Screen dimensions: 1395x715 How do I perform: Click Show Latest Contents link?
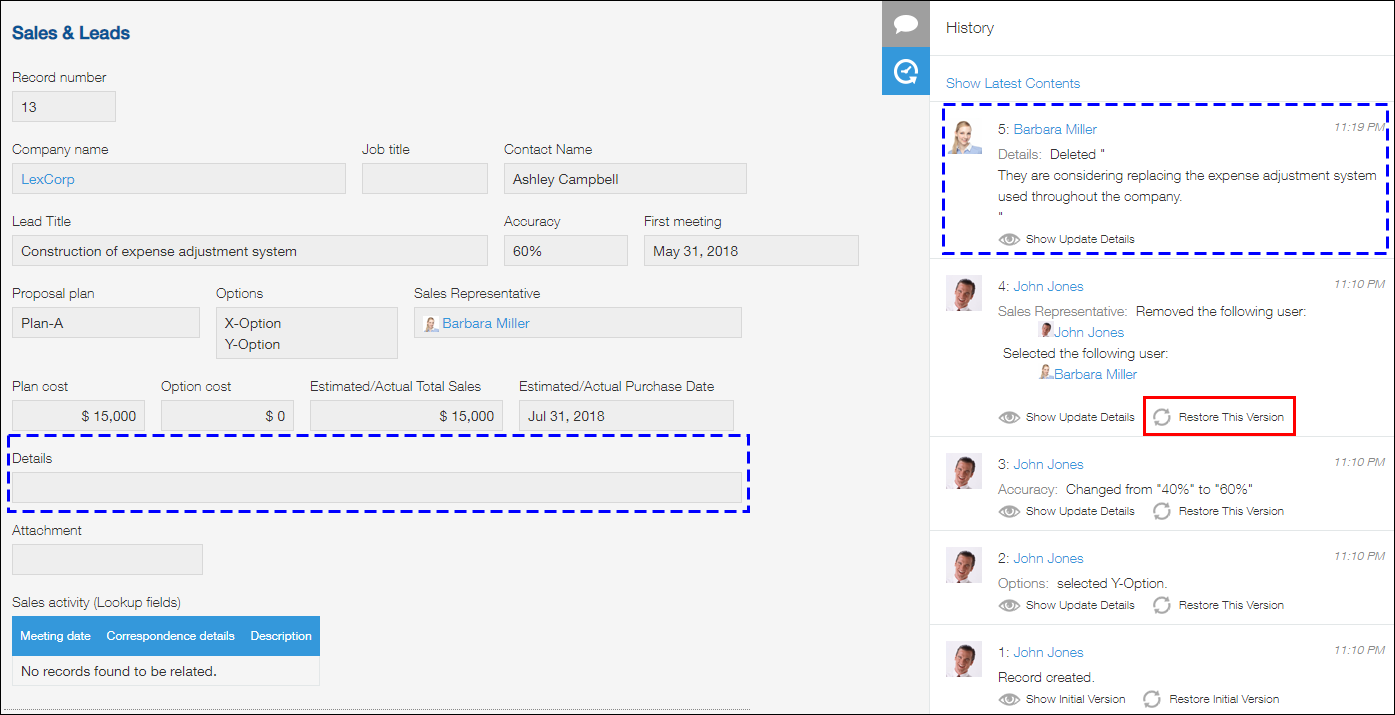(1012, 83)
